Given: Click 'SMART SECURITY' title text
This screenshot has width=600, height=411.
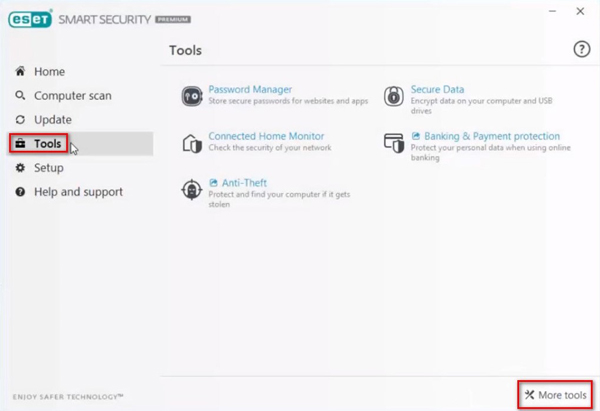Looking at the screenshot, I should click(104, 20).
